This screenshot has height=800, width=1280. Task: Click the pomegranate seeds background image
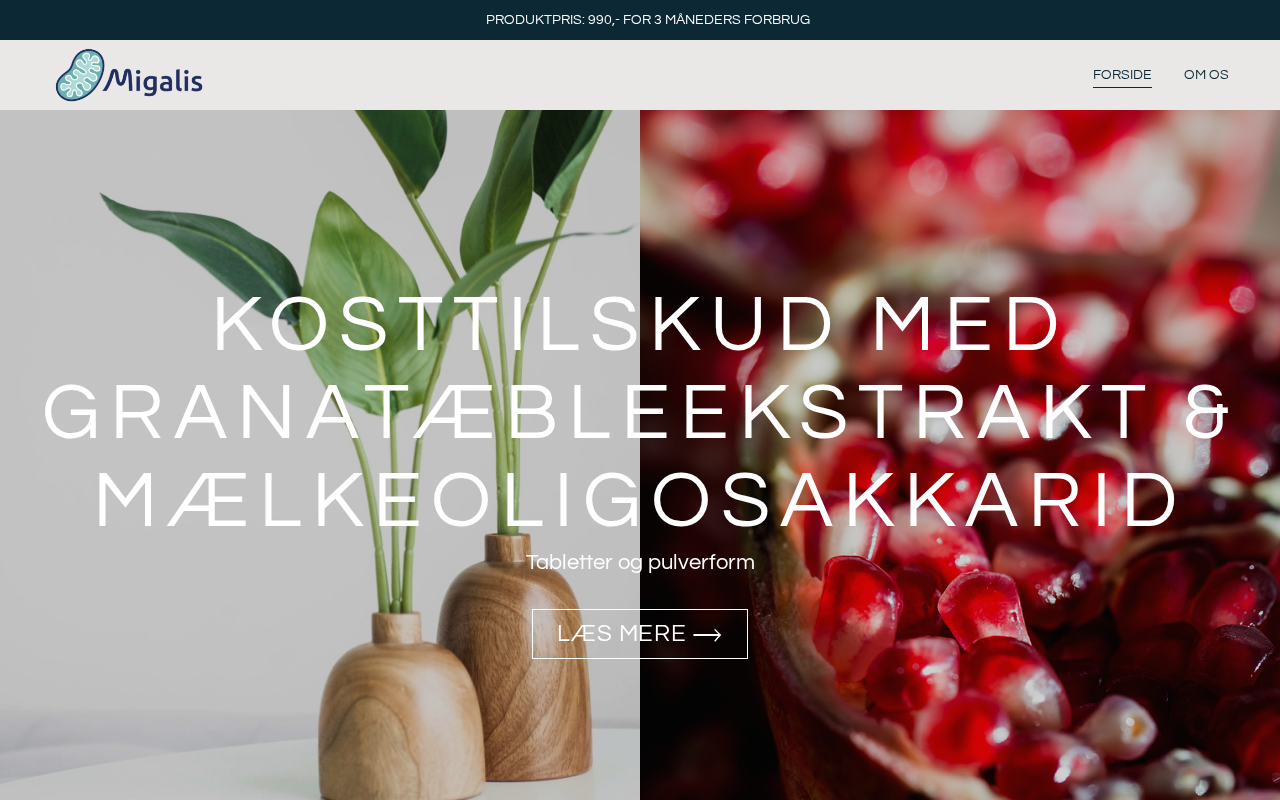[960, 455]
